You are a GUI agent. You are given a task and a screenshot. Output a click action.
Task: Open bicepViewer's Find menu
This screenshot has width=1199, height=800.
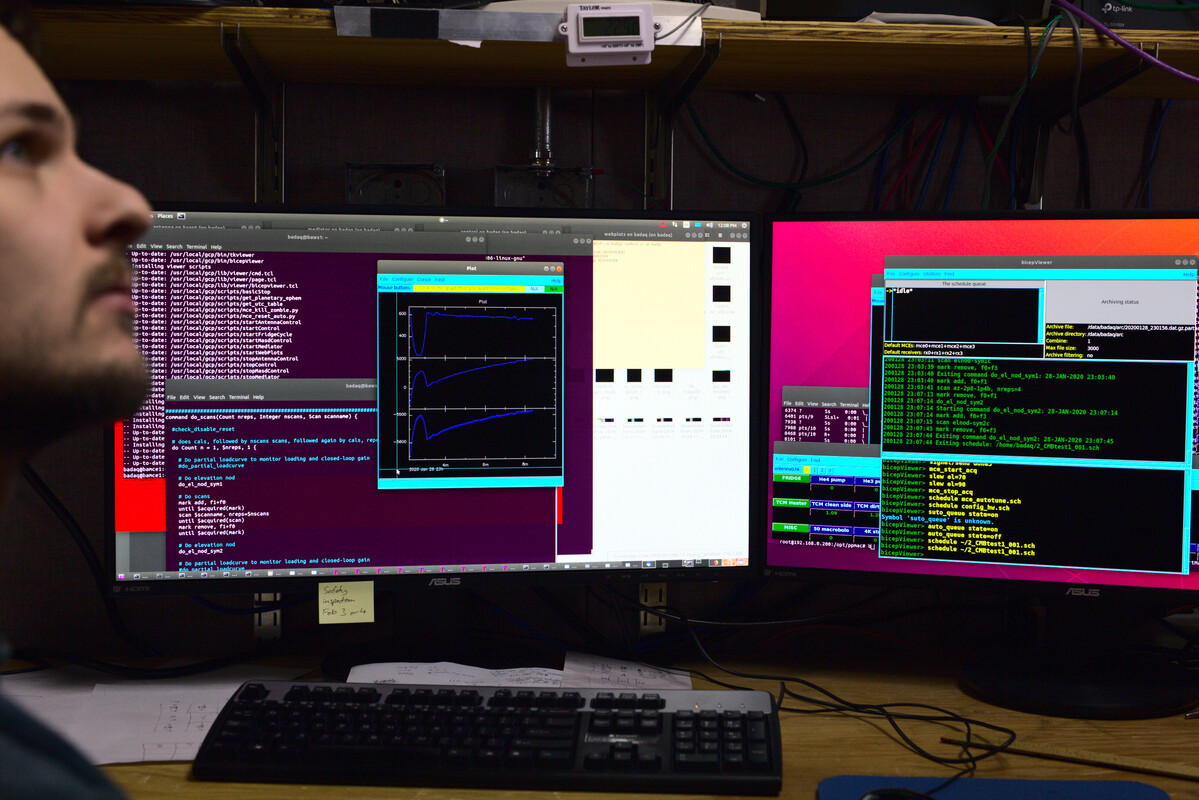pos(949,274)
